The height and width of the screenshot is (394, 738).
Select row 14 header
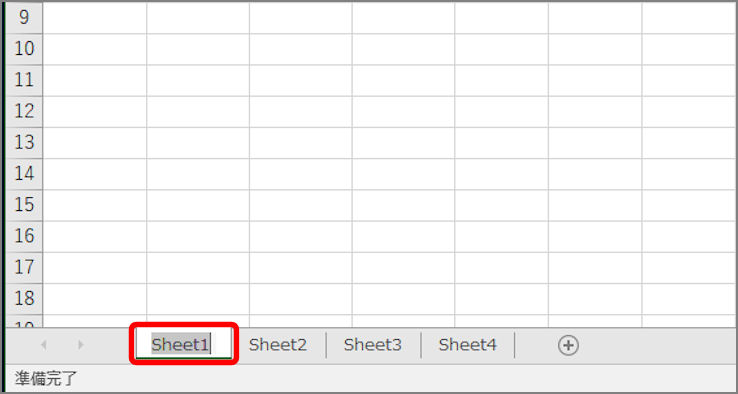(x=24, y=174)
